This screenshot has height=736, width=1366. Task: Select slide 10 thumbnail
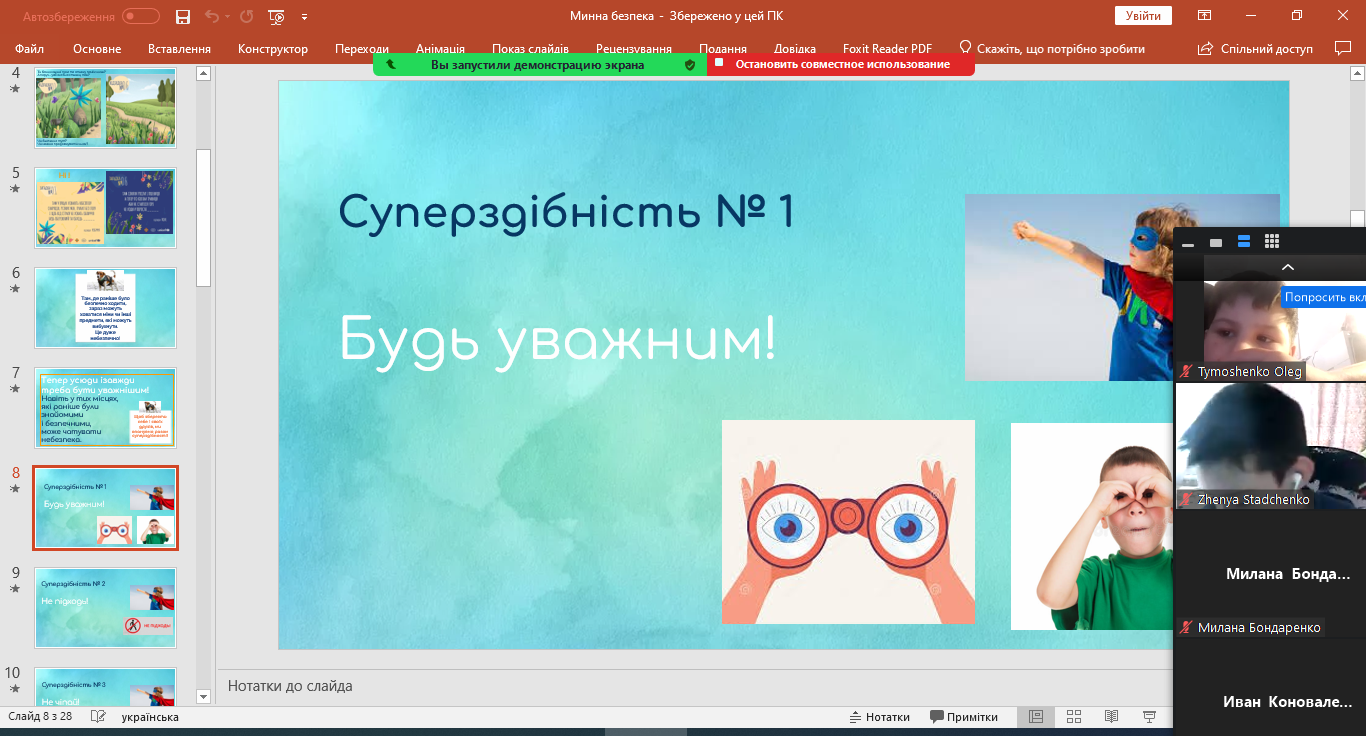tap(105, 686)
